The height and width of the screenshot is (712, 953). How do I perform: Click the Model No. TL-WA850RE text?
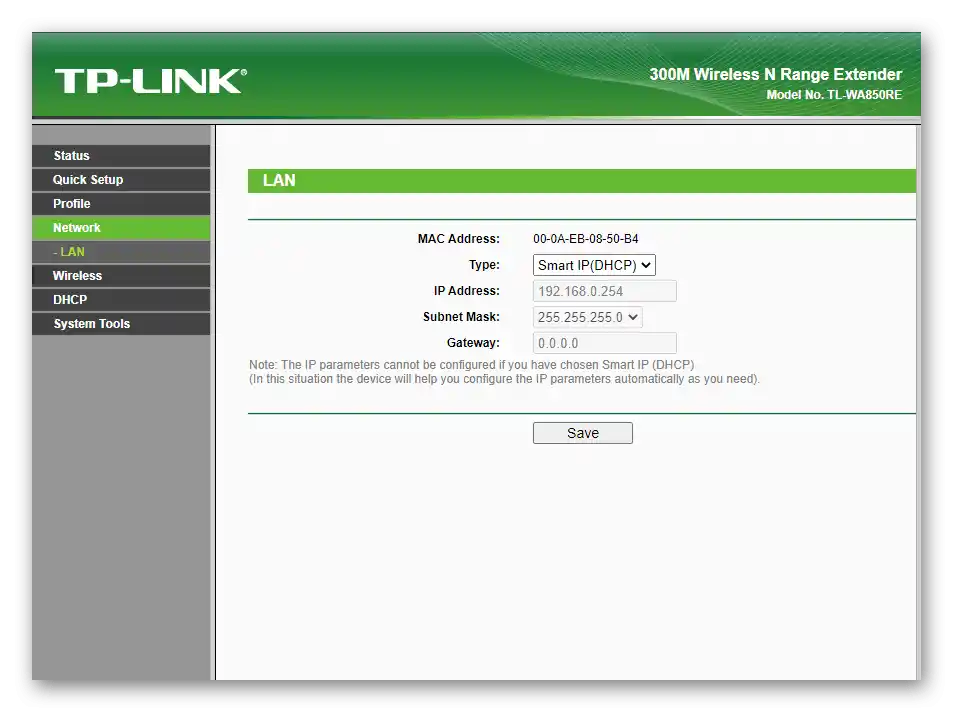pyautogui.click(x=834, y=95)
